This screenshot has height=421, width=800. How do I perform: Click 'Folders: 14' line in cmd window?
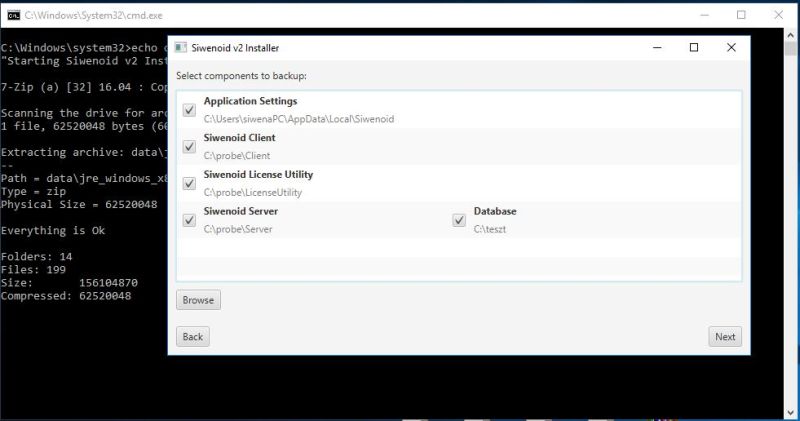pyautogui.click(x=37, y=257)
